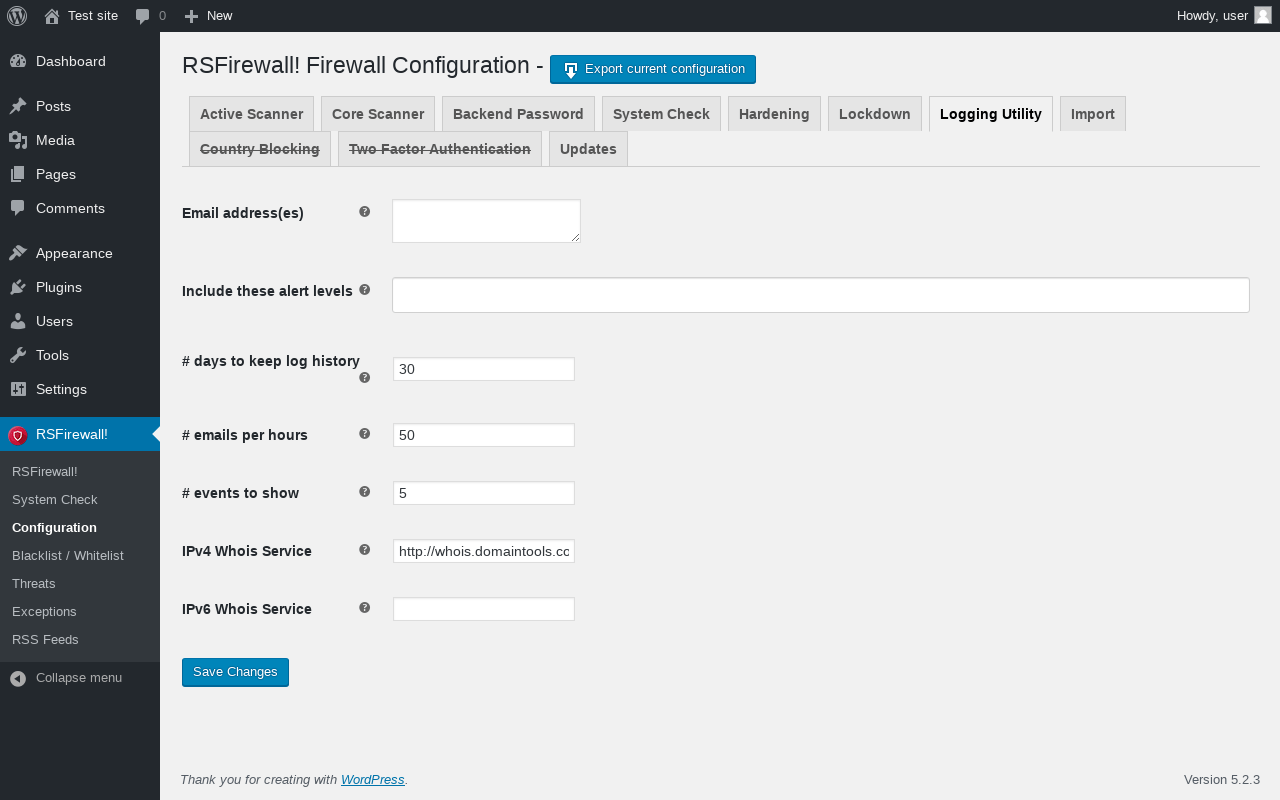The height and width of the screenshot is (800, 1280).
Task: Click New in the admin bar
Action: click(220, 16)
